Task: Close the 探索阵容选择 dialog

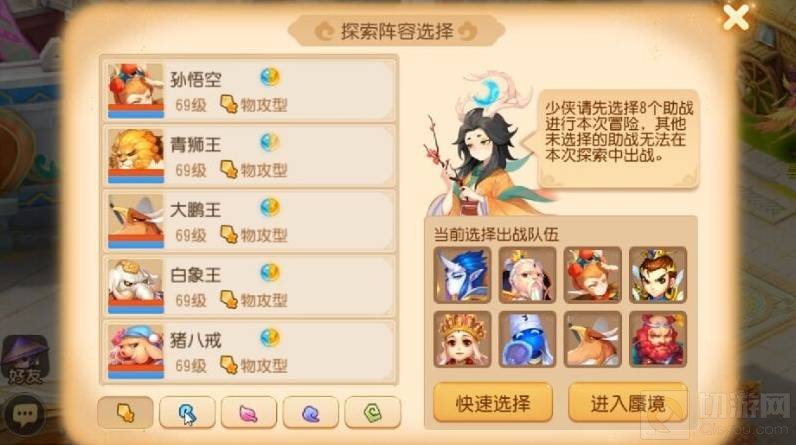Action: point(736,18)
